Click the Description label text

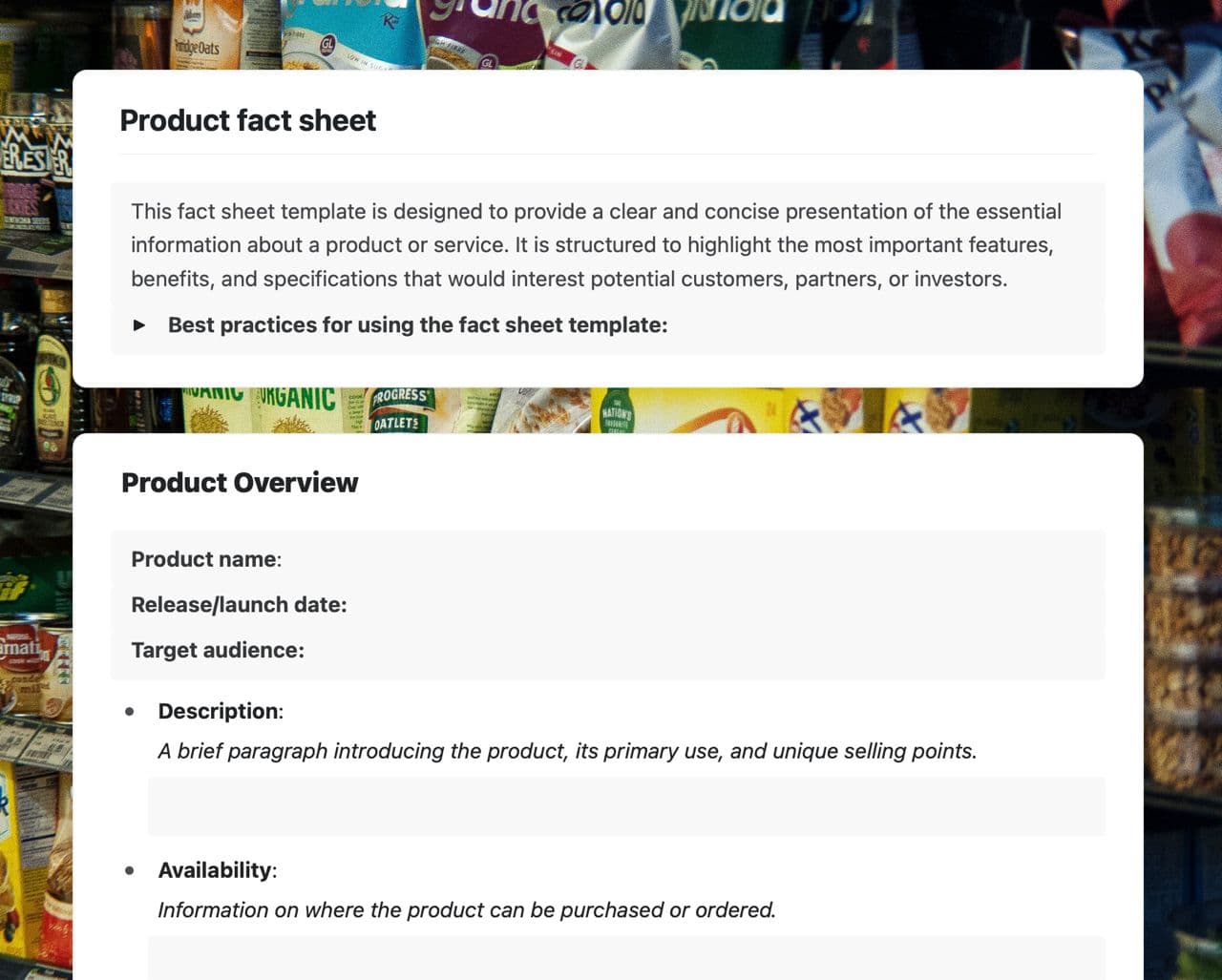pyautogui.click(x=220, y=712)
